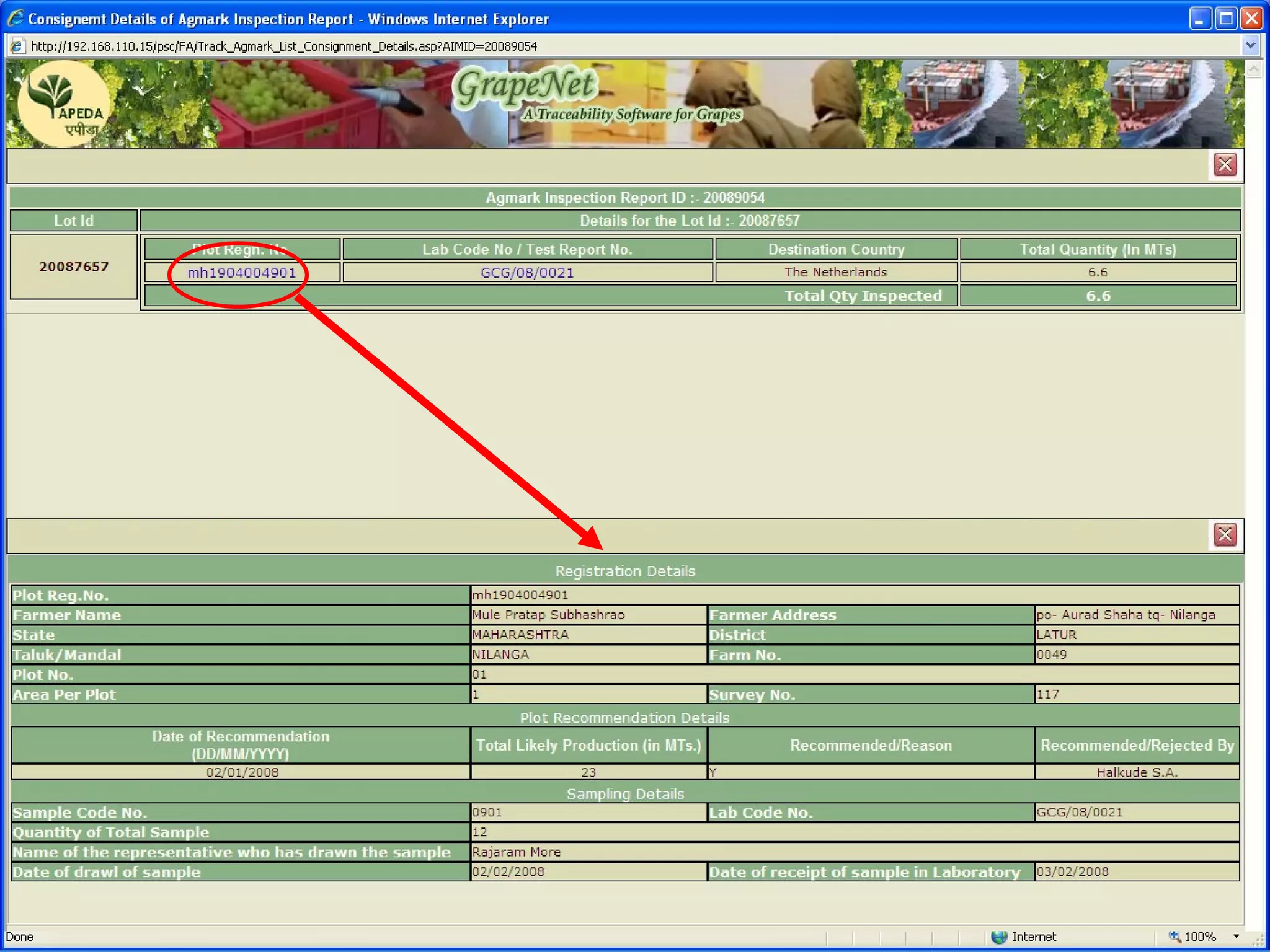The image size is (1270, 952).
Task: Click the address bar URL text
Action: click(284, 46)
